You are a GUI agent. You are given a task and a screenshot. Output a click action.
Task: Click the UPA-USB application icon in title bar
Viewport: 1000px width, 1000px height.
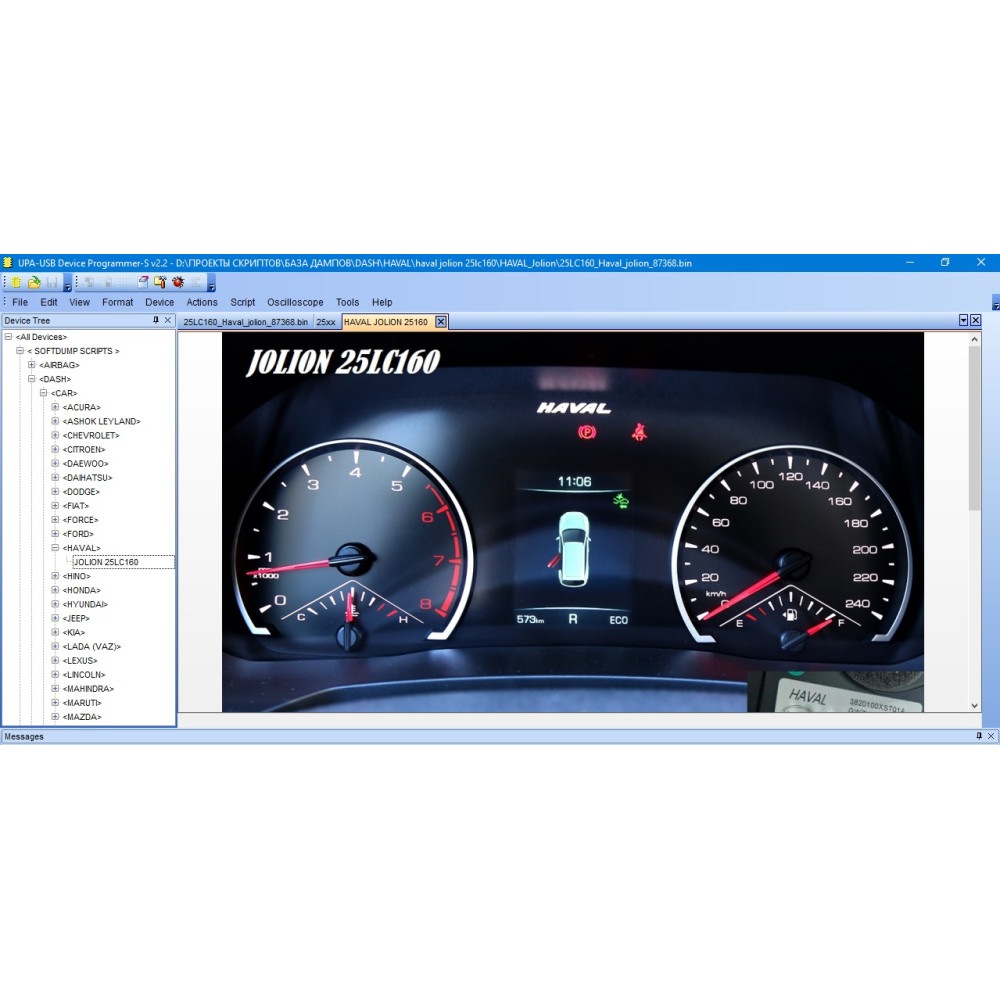[x=8, y=263]
